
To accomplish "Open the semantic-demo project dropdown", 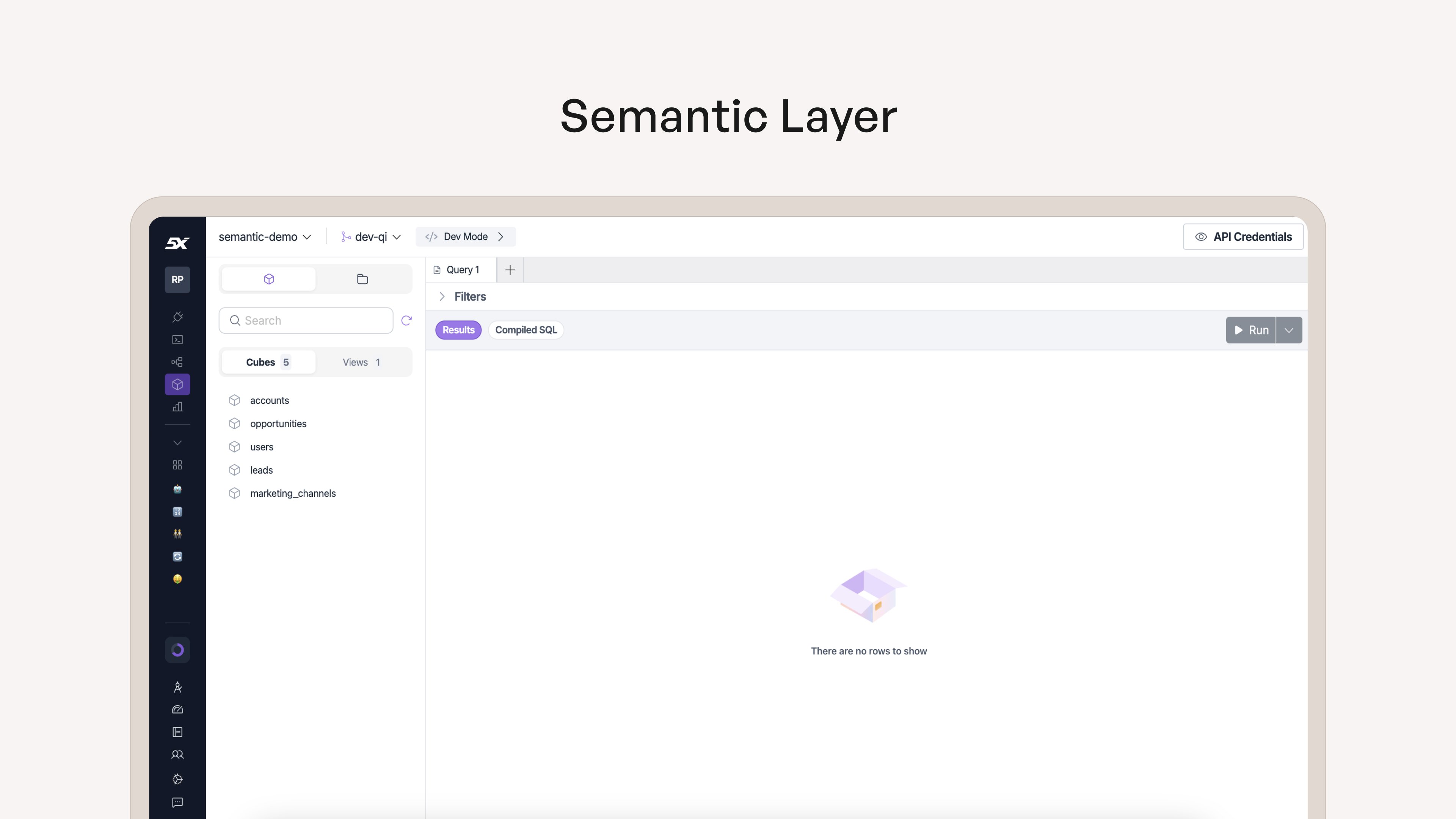I will (x=265, y=237).
